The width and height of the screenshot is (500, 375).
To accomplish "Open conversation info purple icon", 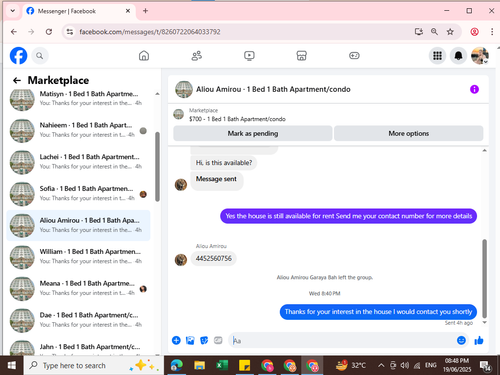I will coord(474,89).
